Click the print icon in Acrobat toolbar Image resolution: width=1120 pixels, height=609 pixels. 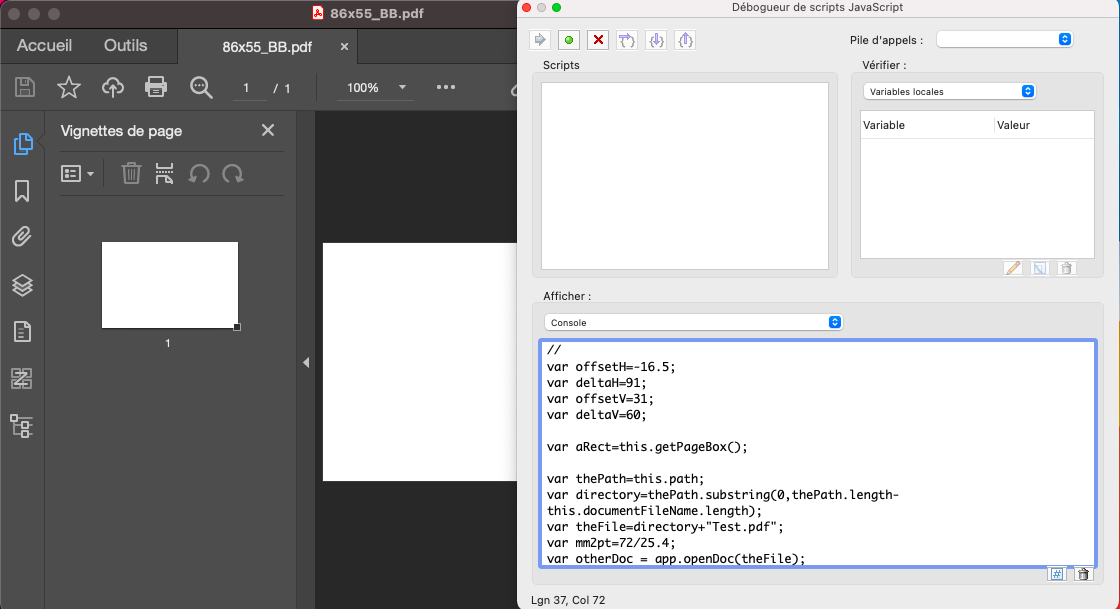[156, 87]
